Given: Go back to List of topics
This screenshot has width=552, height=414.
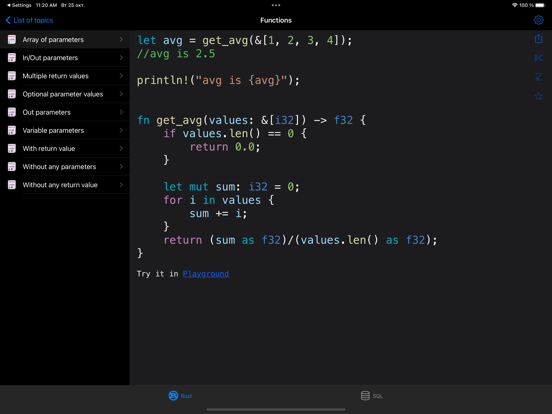Looking at the screenshot, I should tap(29, 20).
